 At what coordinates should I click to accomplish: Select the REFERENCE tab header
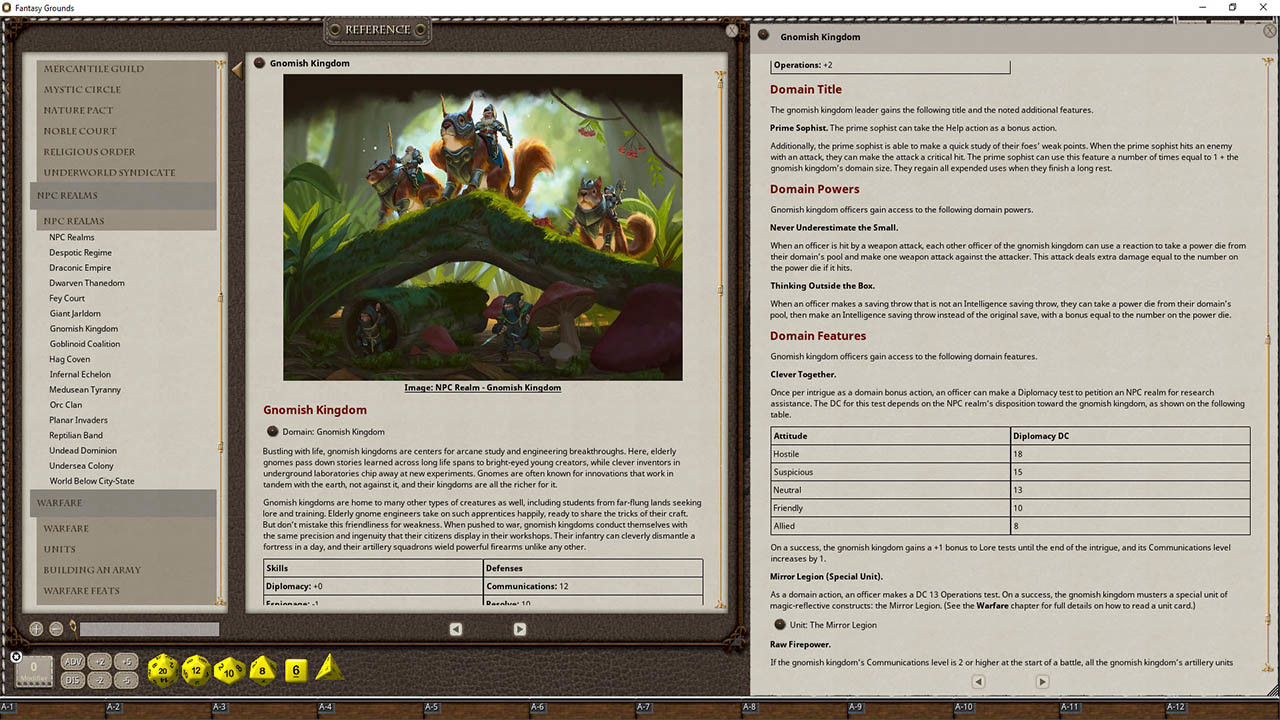pyautogui.click(x=377, y=30)
